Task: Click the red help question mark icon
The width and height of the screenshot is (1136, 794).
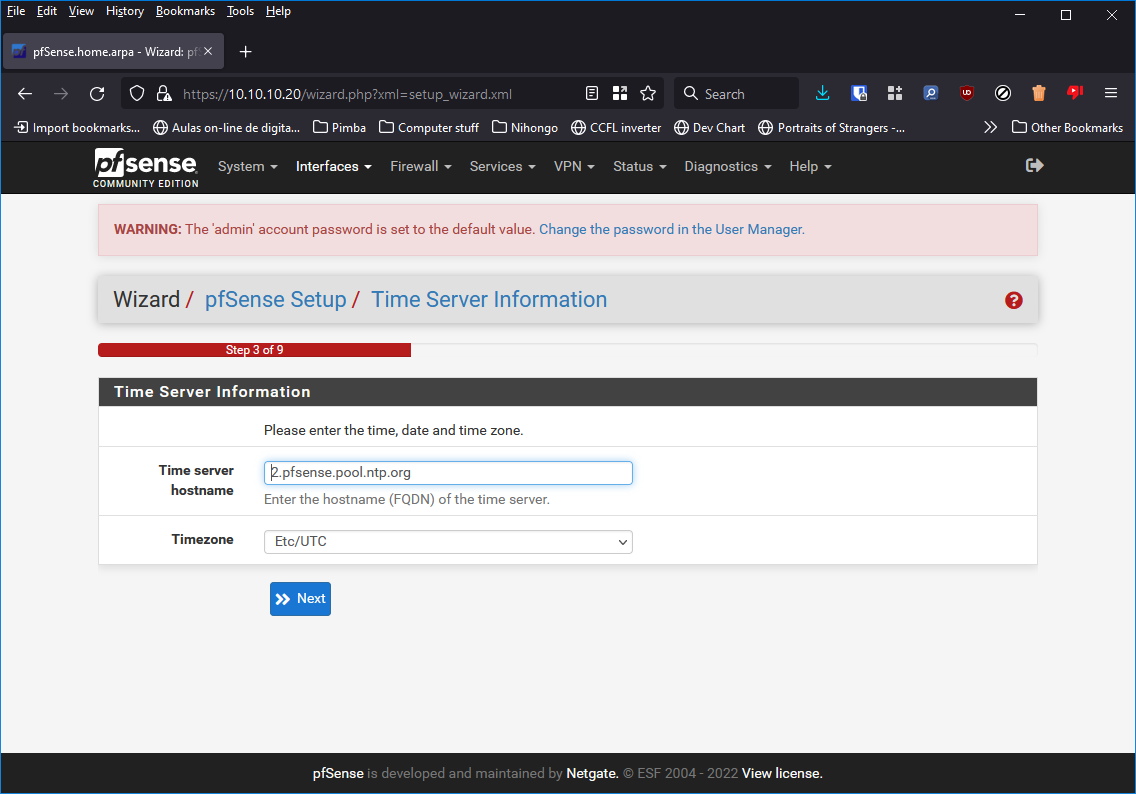Action: tap(1013, 299)
